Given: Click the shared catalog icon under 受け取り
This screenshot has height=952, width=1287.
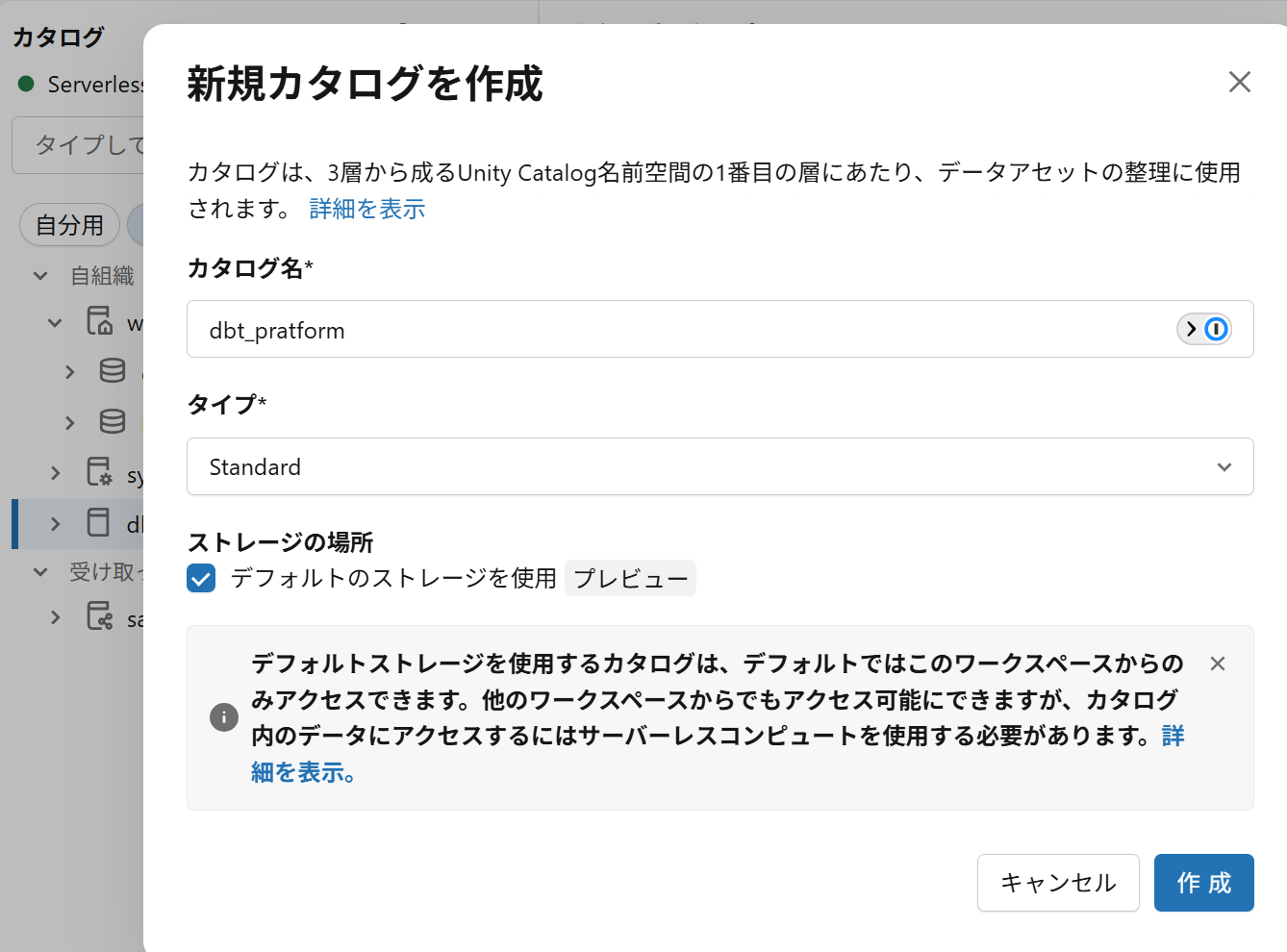Looking at the screenshot, I should click(99, 615).
